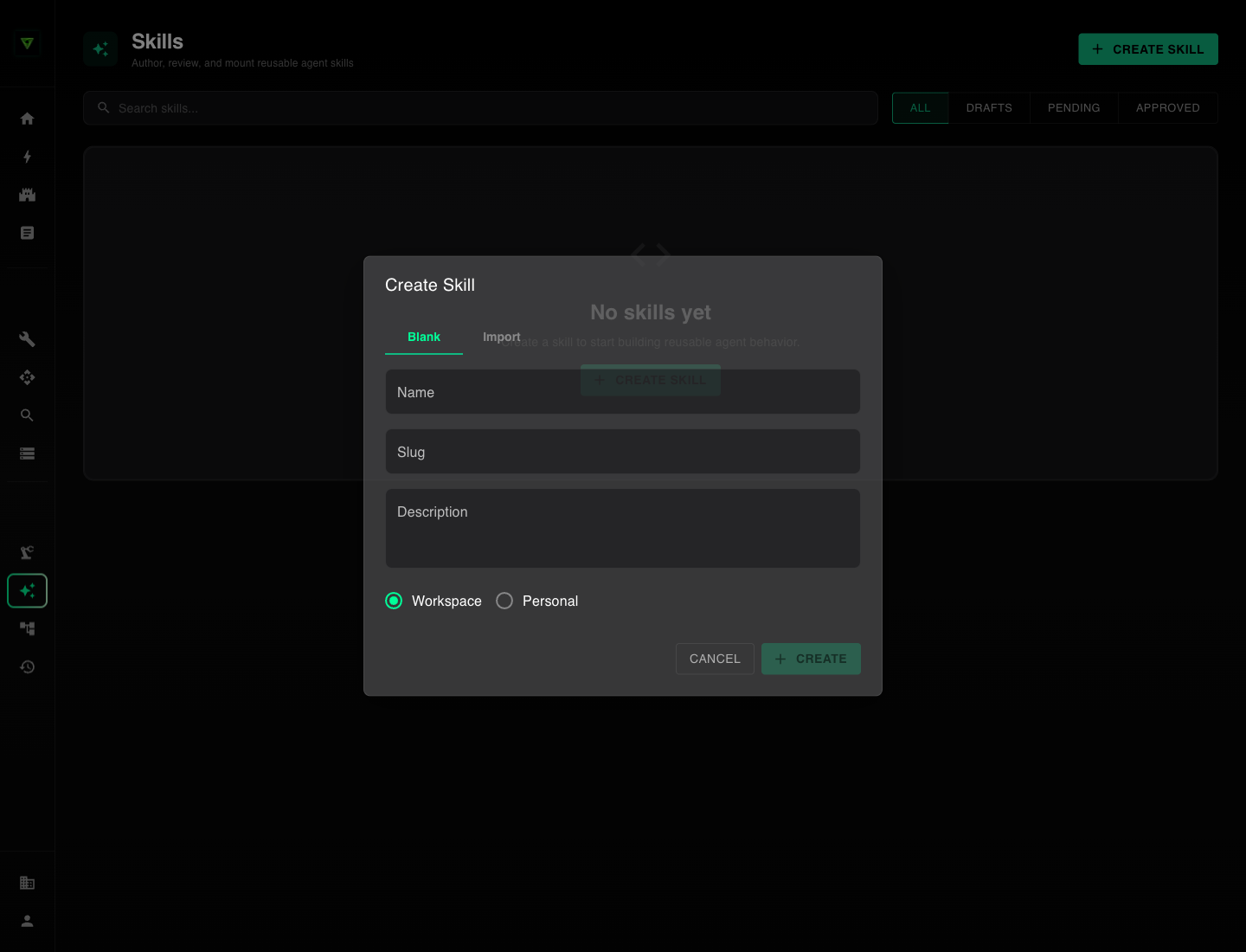Open the wrench tools sidebar icon
The width and height of the screenshot is (1246, 952).
[x=27, y=339]
